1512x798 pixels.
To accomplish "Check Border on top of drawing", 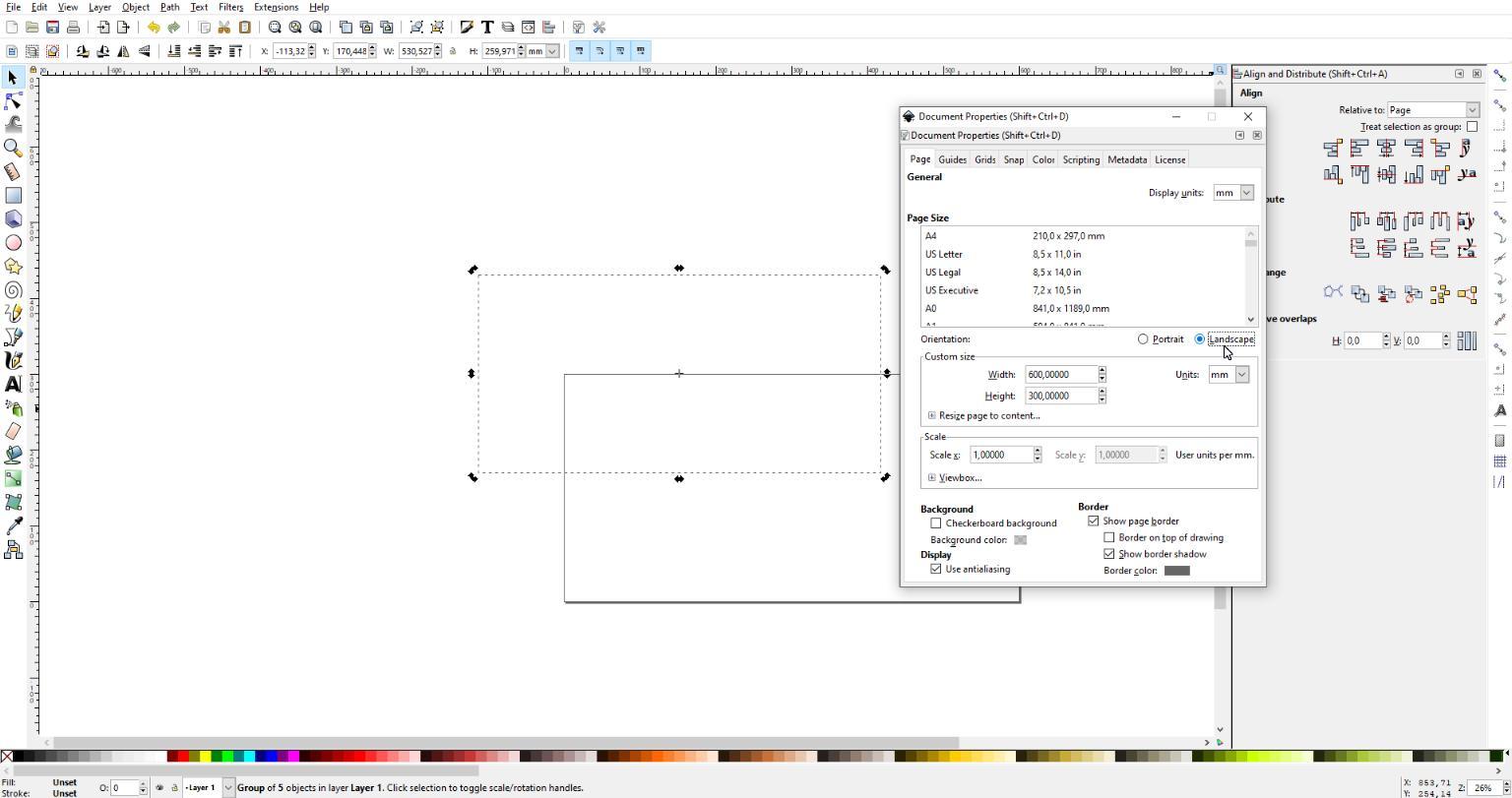I will (x=1109, y=538).
